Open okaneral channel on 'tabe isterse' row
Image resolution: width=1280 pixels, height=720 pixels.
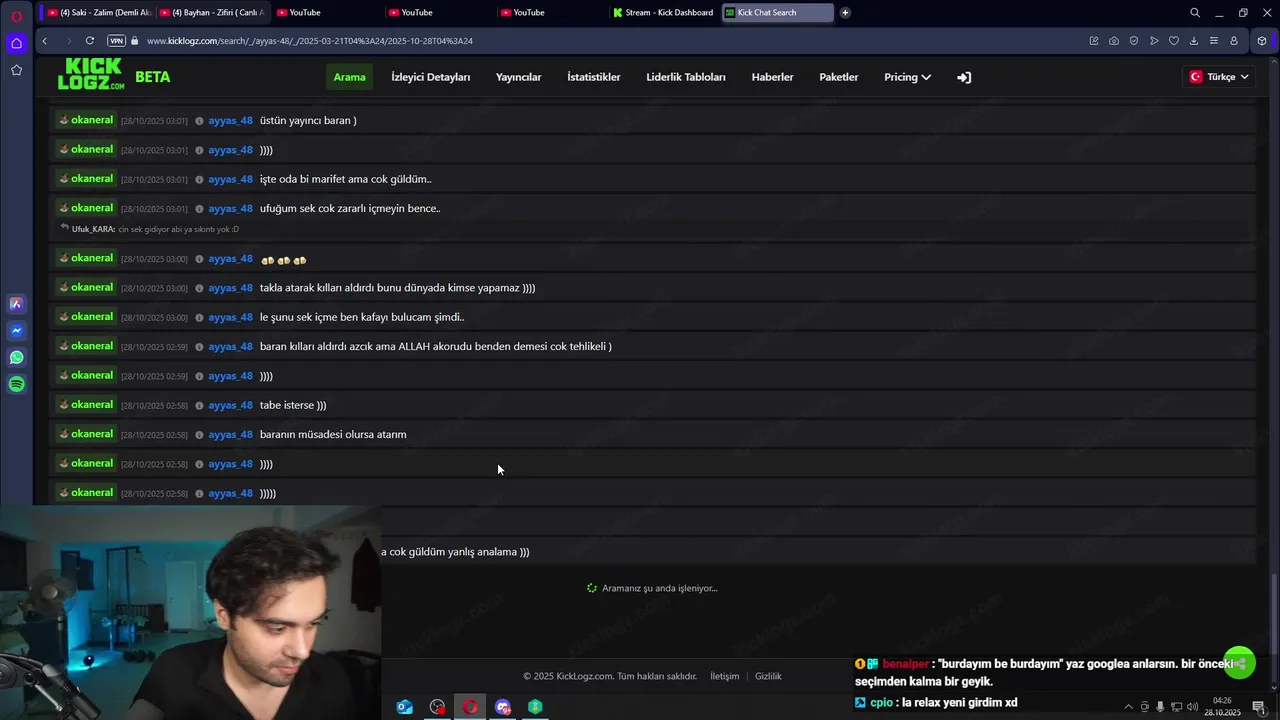coord(86,405)
